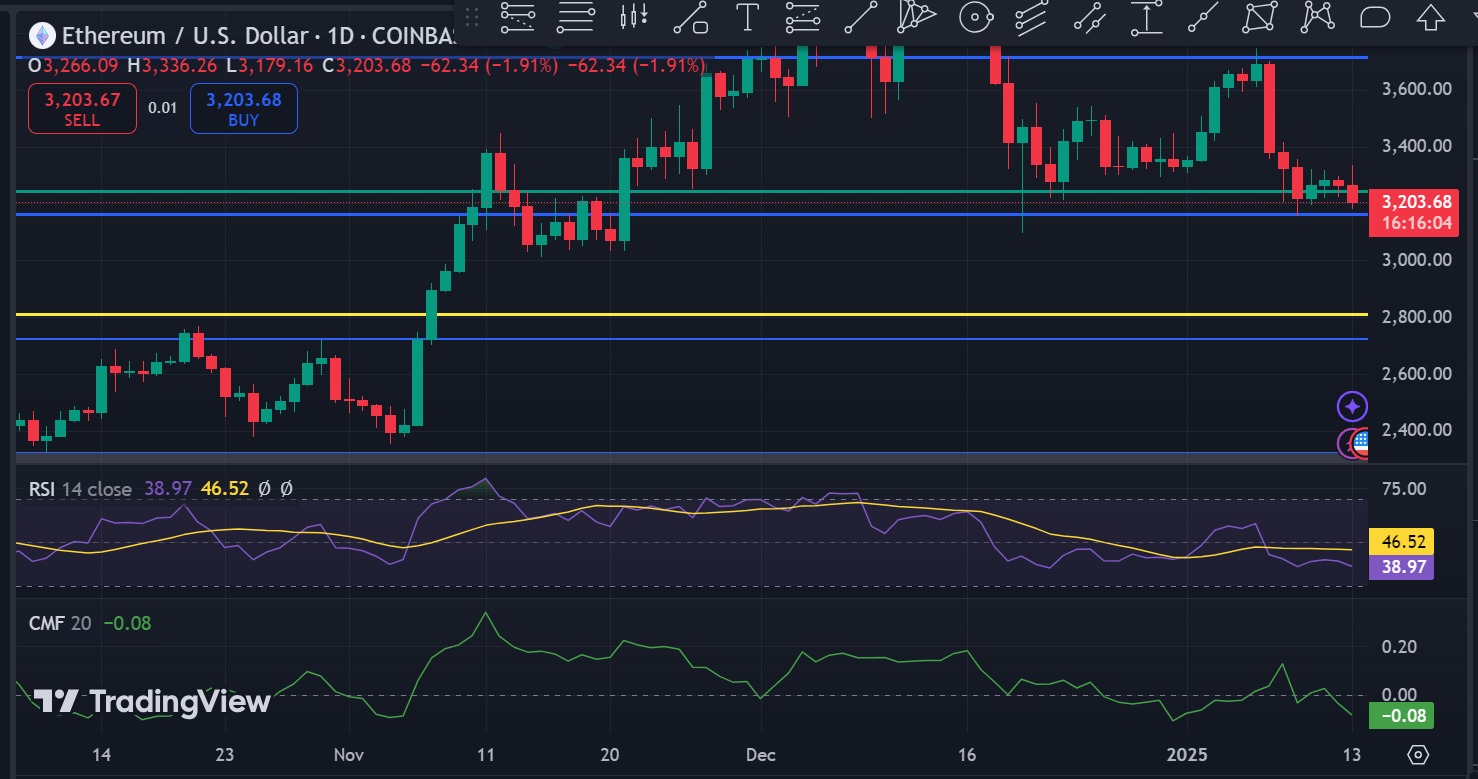
Task: Select the Text (T) annotation tool
Action: (x=747, y=16)
